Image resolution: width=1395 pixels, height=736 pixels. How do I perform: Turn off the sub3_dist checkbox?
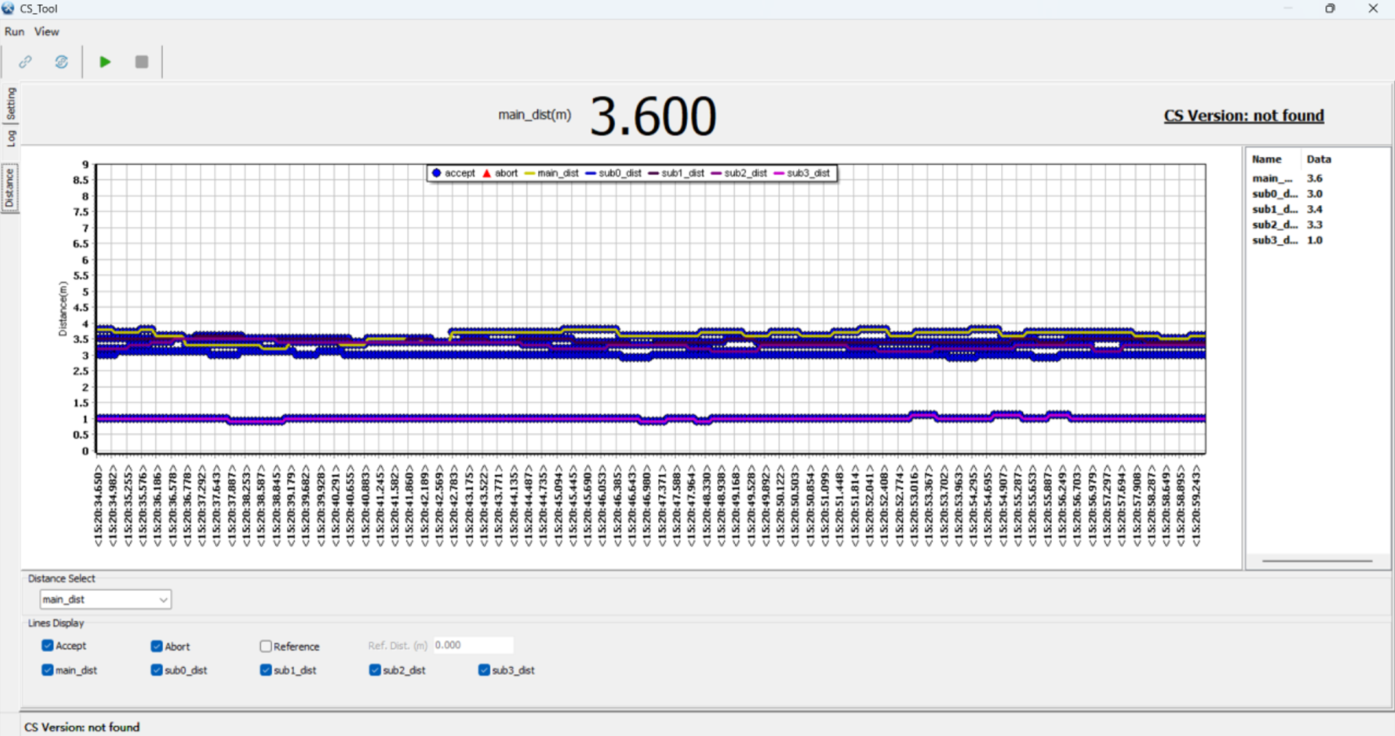(483, 670)
